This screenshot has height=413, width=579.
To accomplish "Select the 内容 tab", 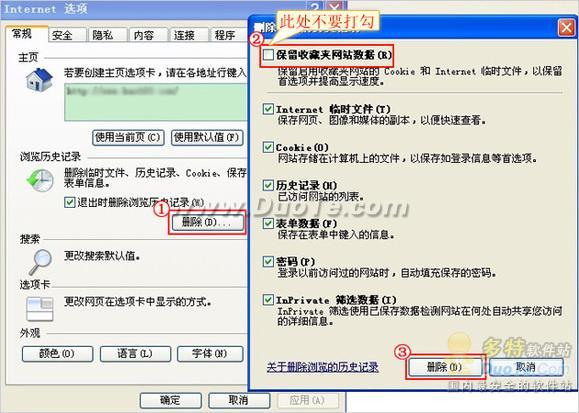I will (148, 35).
